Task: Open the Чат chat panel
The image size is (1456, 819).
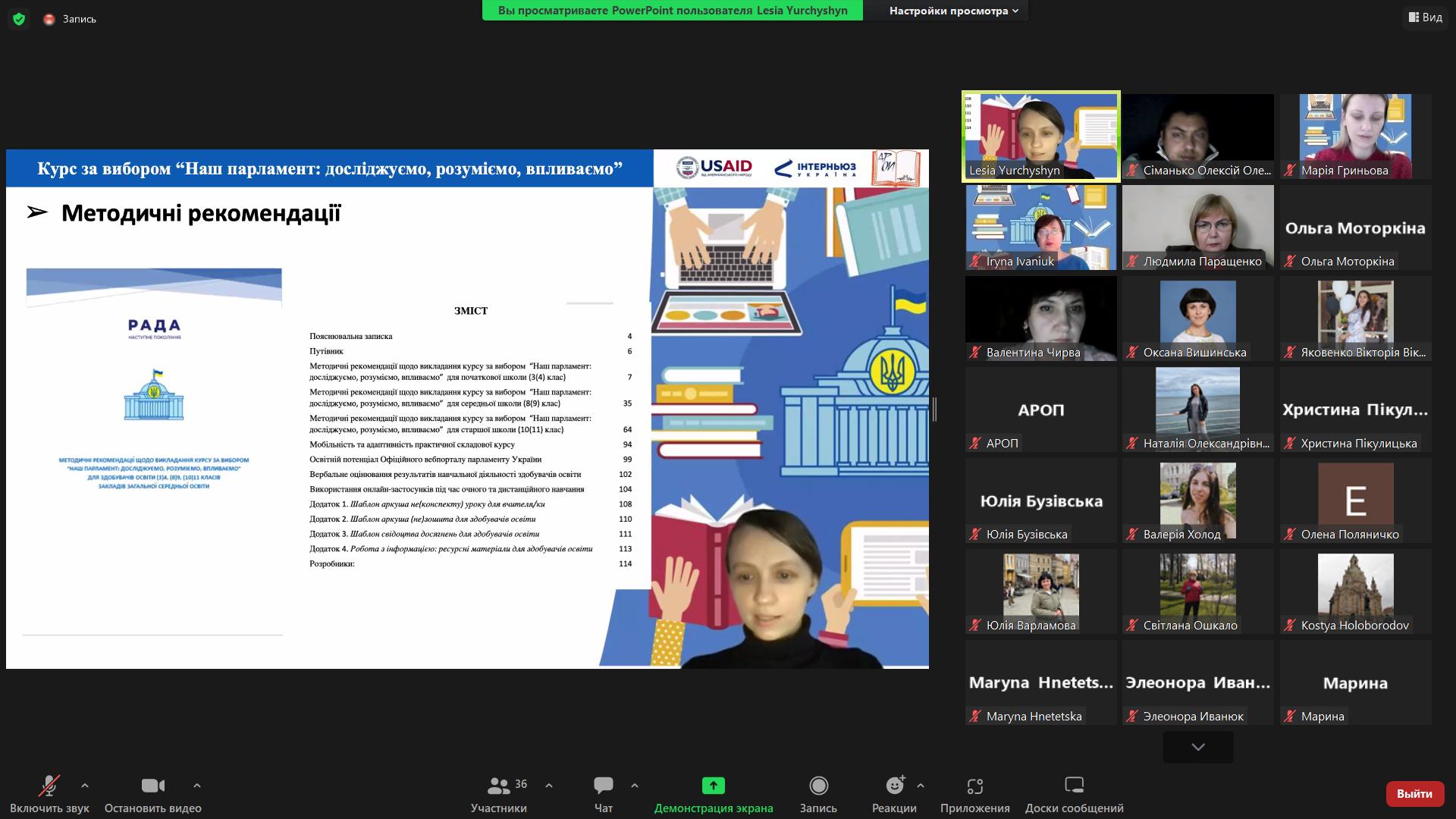Action: pos(604,794)
